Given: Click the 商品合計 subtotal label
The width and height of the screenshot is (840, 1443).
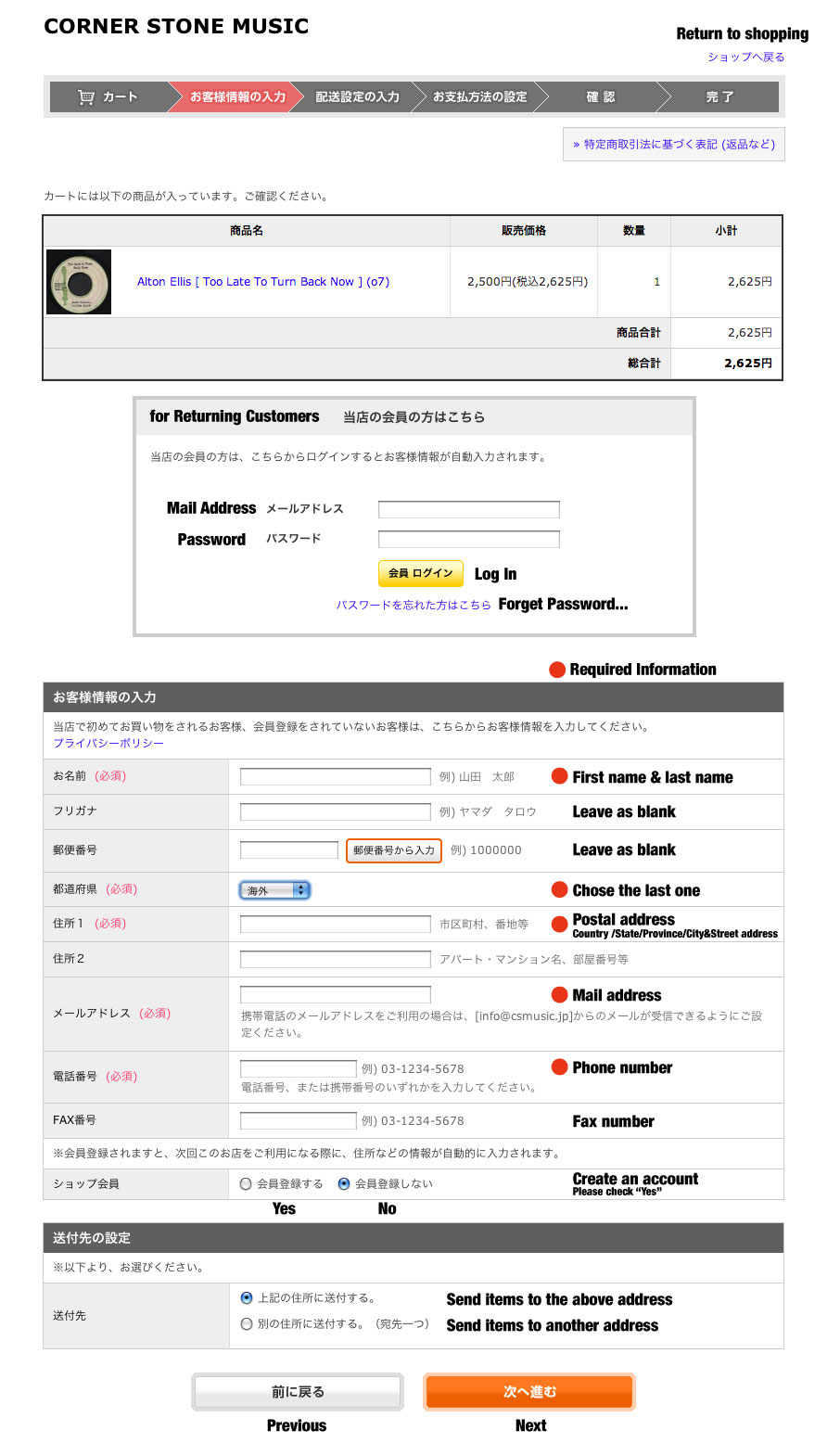Looking at the screenshot, I should click(639, 333).
